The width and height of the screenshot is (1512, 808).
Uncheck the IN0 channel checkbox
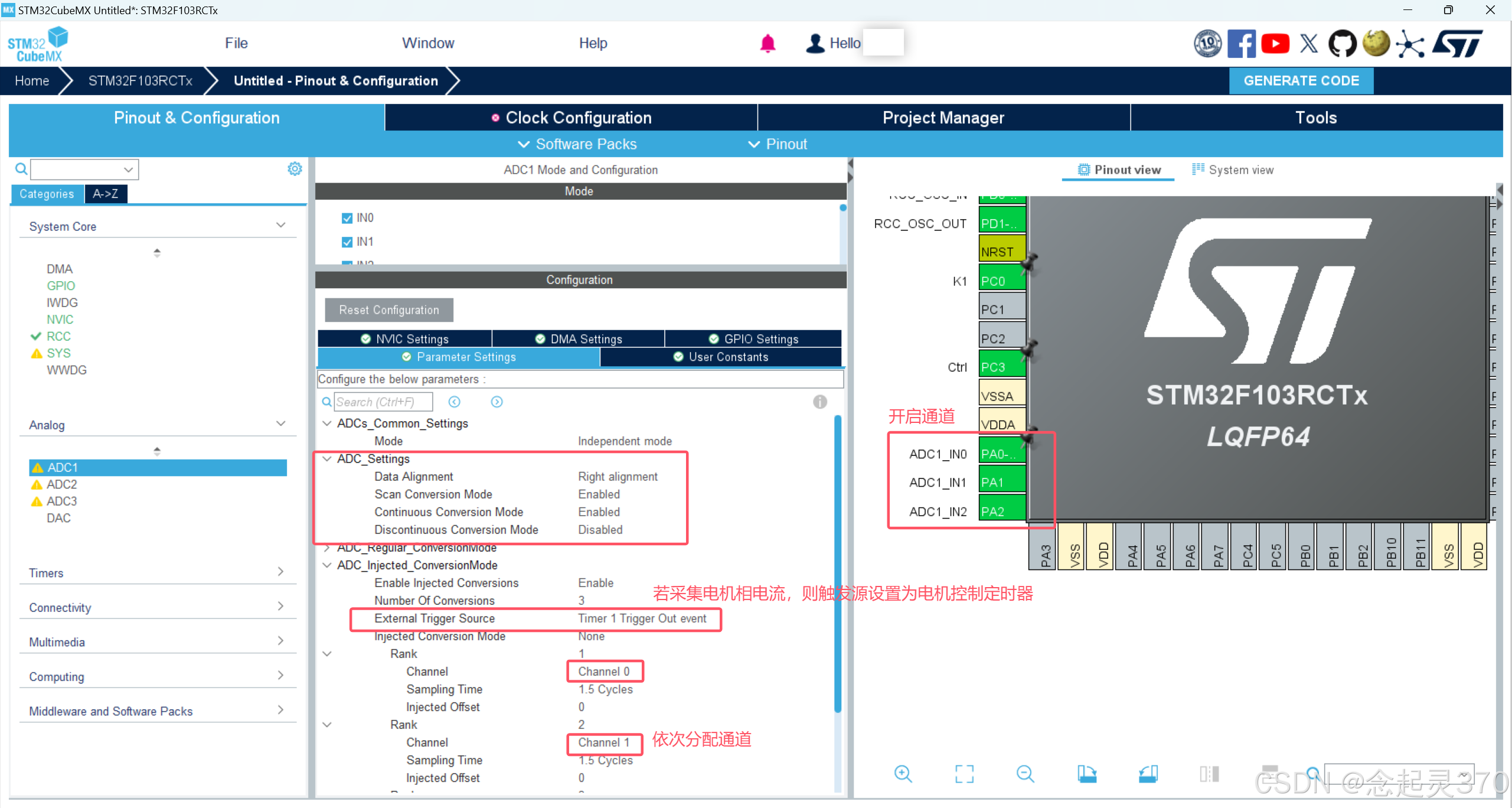pos(347,218)
